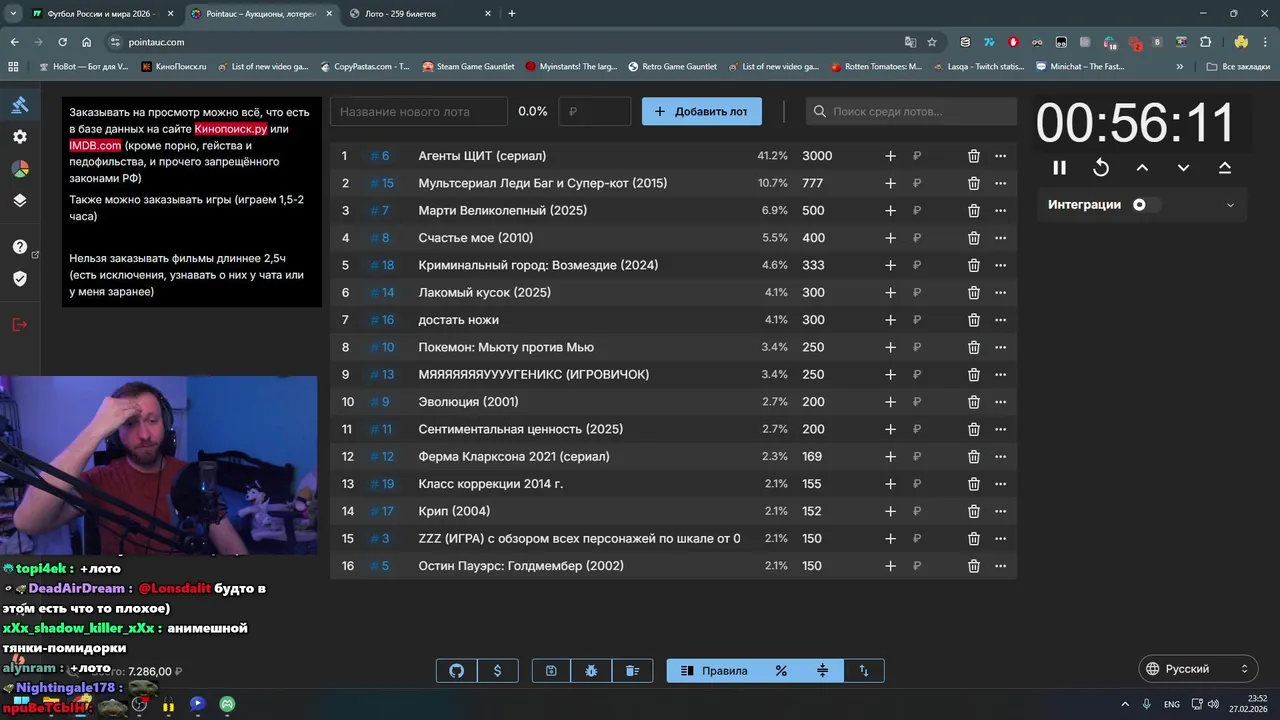Focus the Поиск среди лотов search box
The height and width of the screenshot is (720, 1280).
[911, 112]
